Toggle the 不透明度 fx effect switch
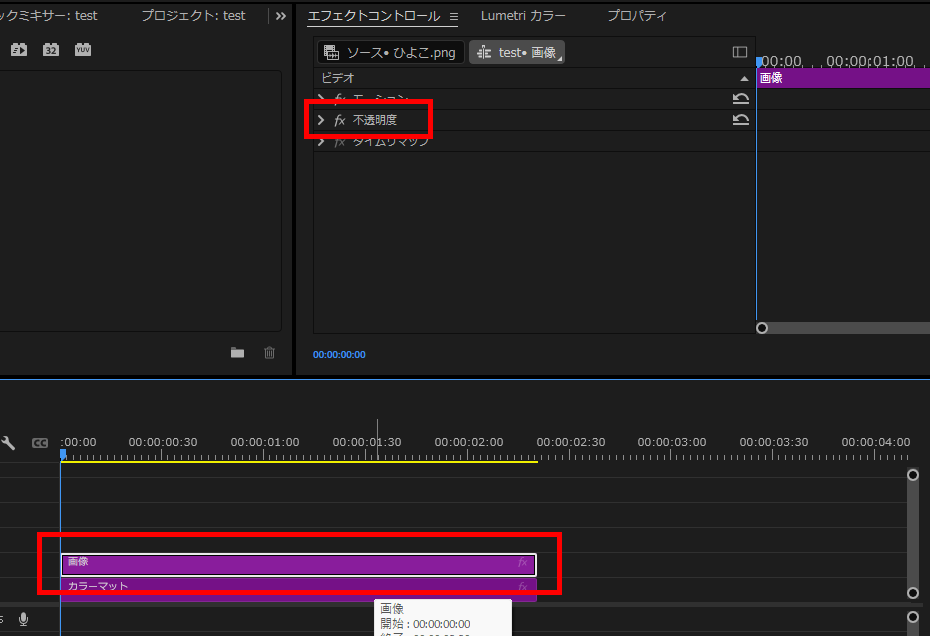 click(x=340, y=120)
